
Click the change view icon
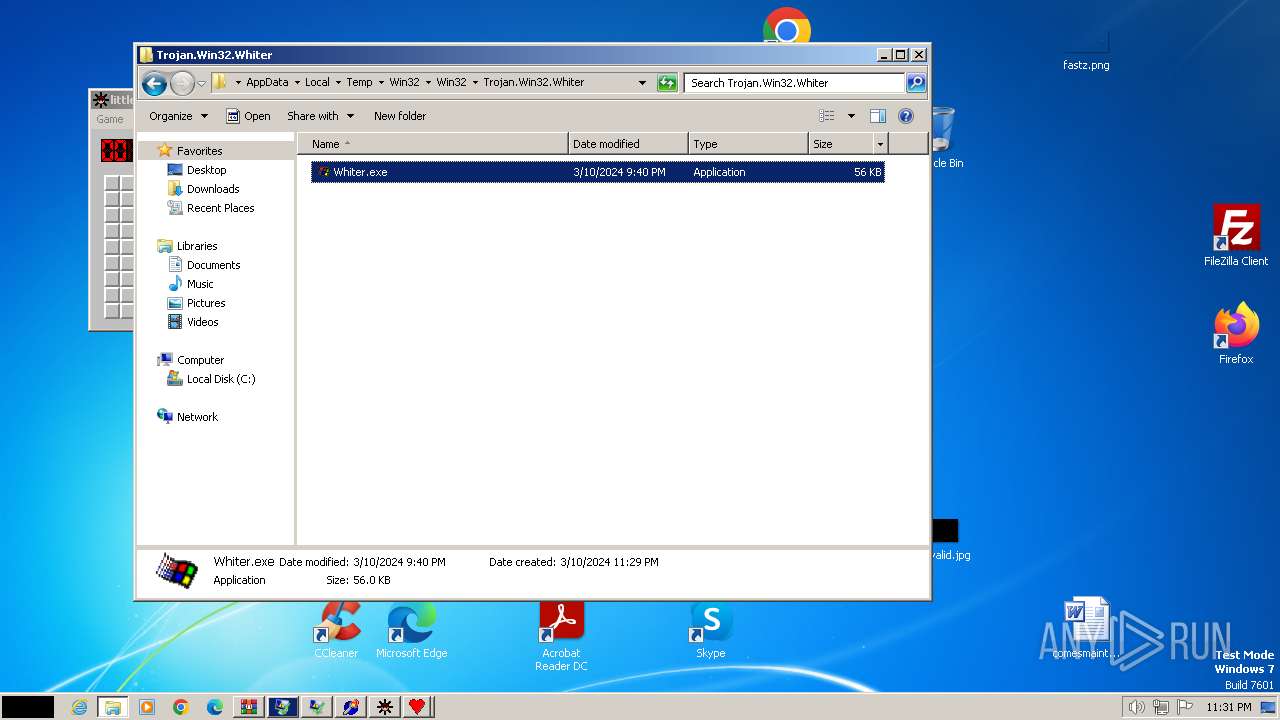pyautogui.click(x=827, y=116)
